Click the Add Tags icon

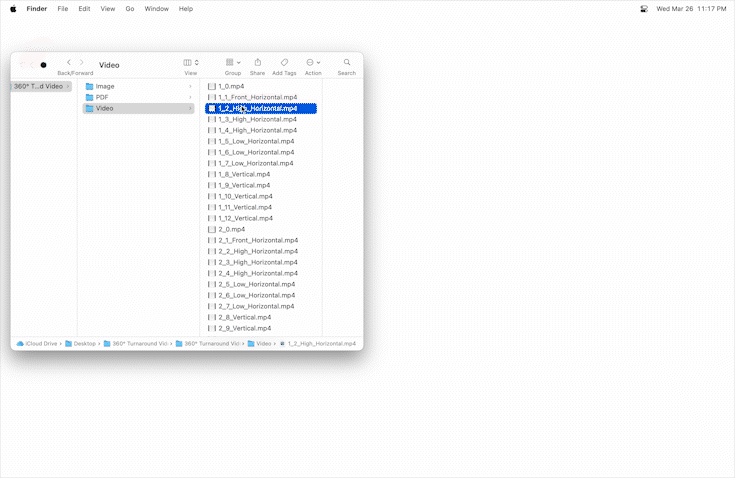click(x=284, y=62)
